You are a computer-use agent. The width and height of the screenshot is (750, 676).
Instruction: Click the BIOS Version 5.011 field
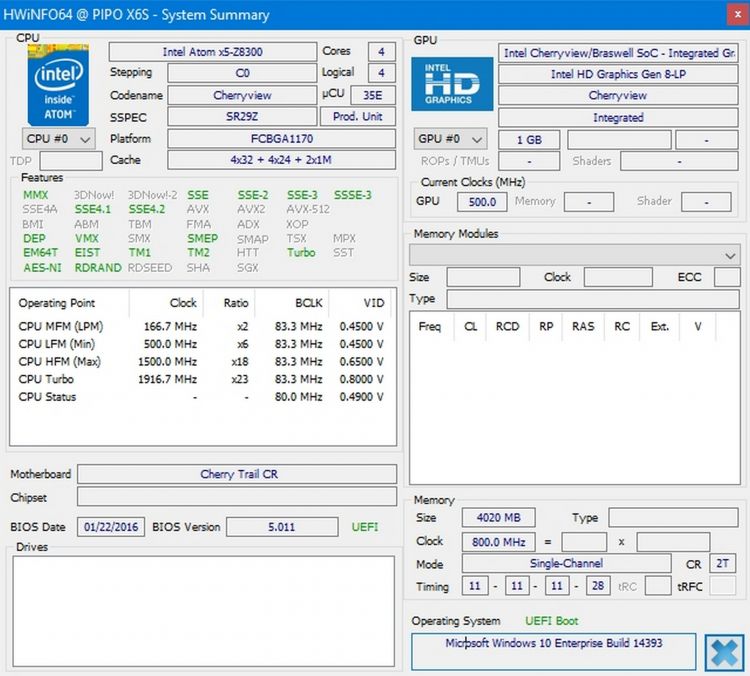coord(281,527)
